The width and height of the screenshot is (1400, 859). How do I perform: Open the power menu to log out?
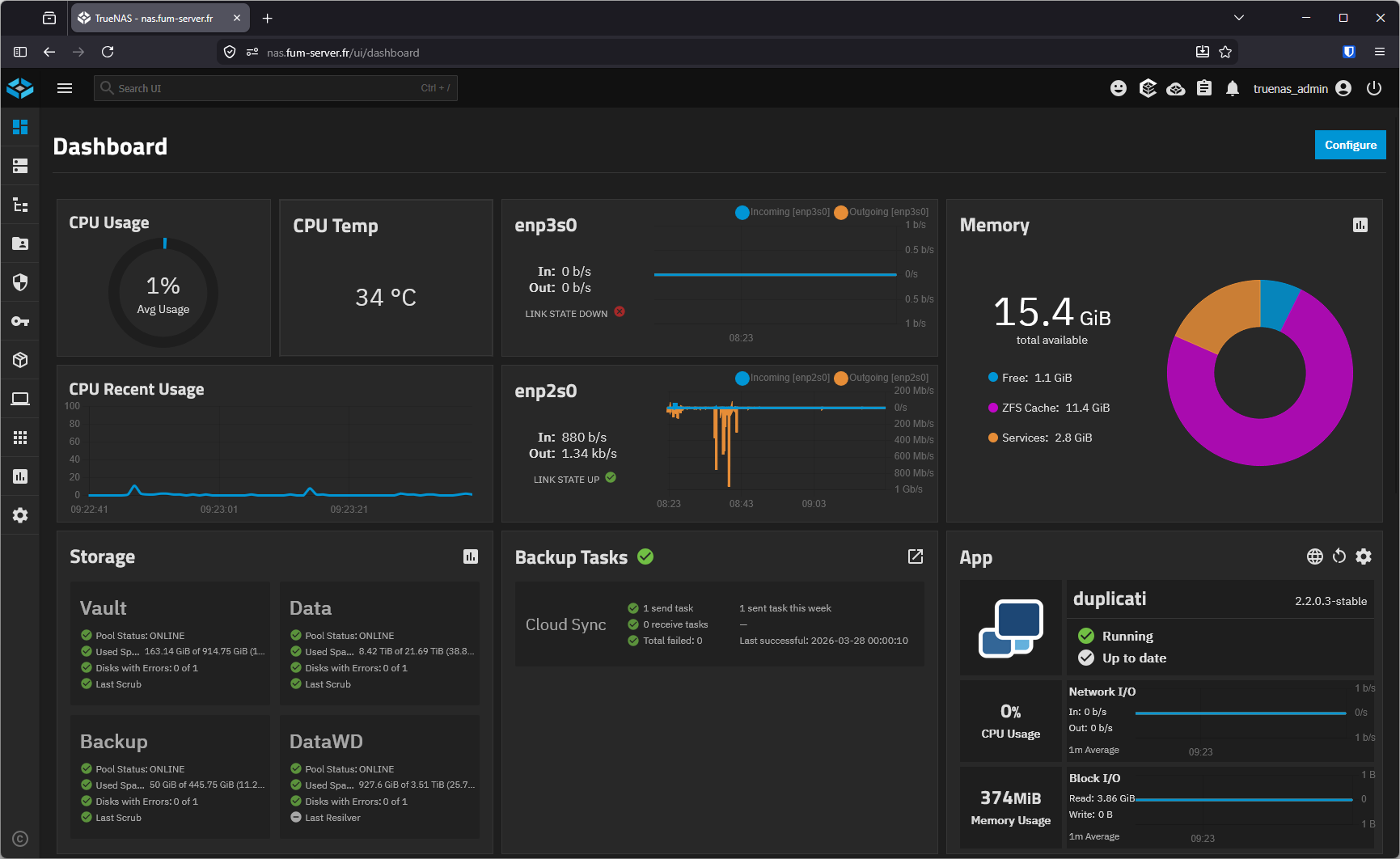click(1374, 88)
